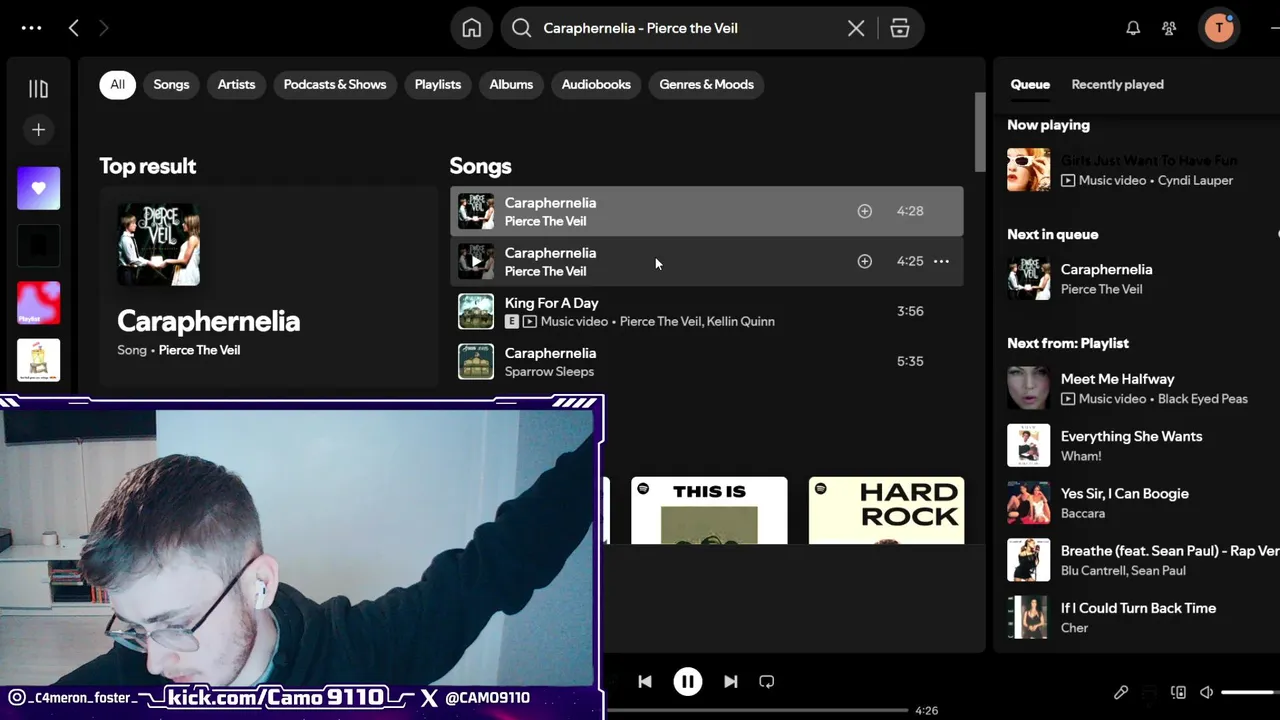Image resolution: width=1280 pixels, height=720 pixels.
Task: Create a new playlist with plus icon
Action: click(38, 129)
